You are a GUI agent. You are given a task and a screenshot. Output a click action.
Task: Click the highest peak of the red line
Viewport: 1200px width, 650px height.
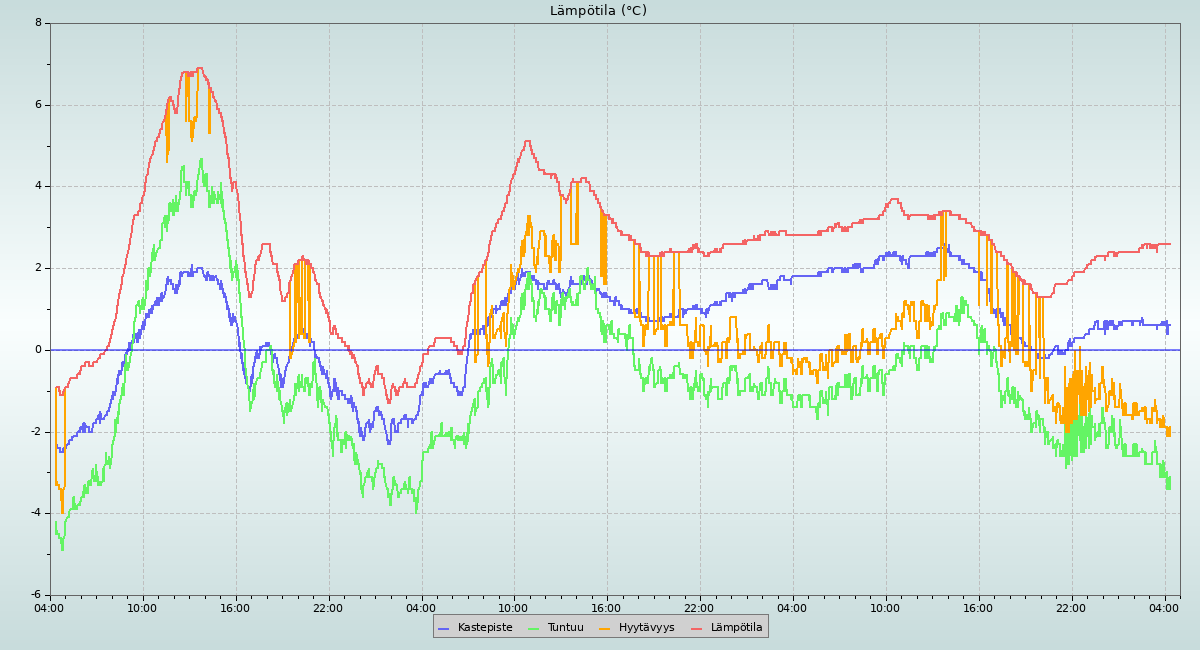pyautogui.click(x=199, y=69)
